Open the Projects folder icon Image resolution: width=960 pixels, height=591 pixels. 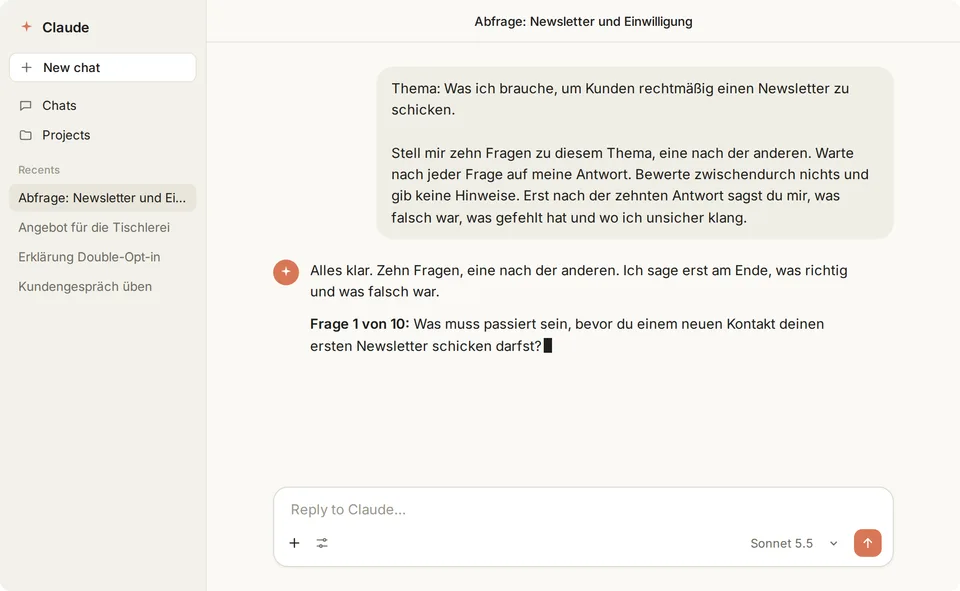26,135
